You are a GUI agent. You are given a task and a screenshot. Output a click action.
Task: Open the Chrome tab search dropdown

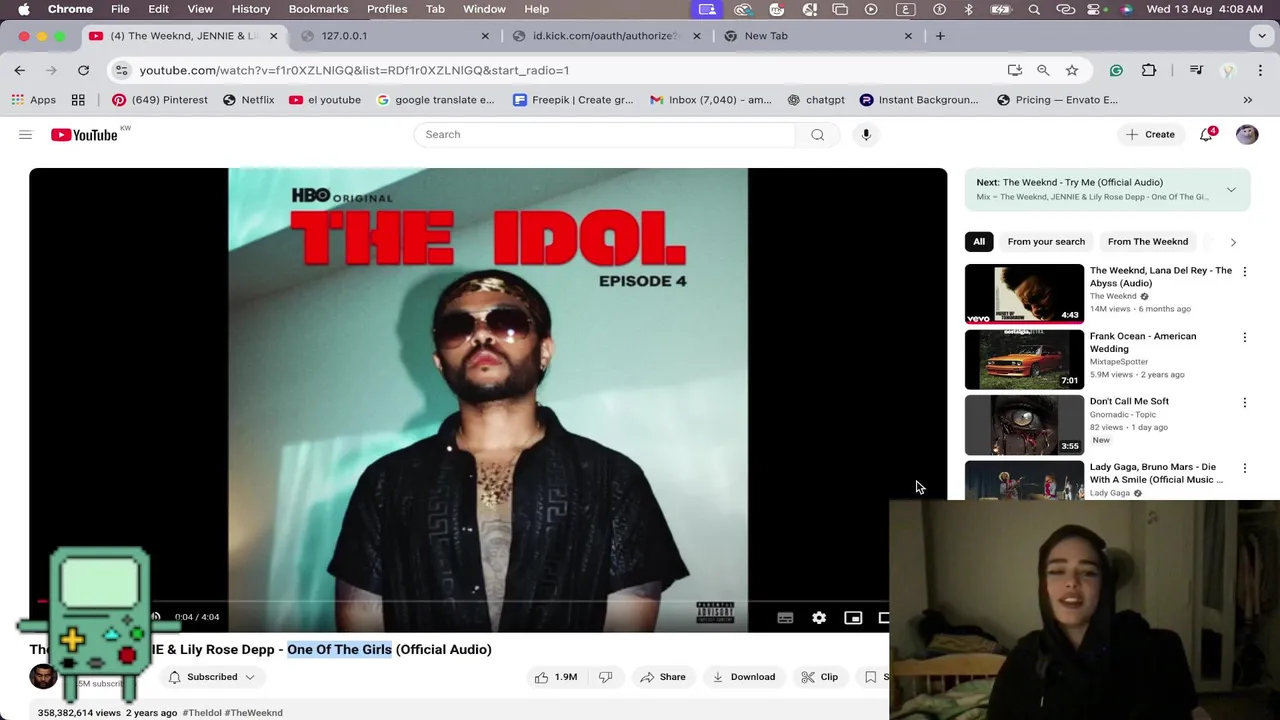pos(1261,36)
